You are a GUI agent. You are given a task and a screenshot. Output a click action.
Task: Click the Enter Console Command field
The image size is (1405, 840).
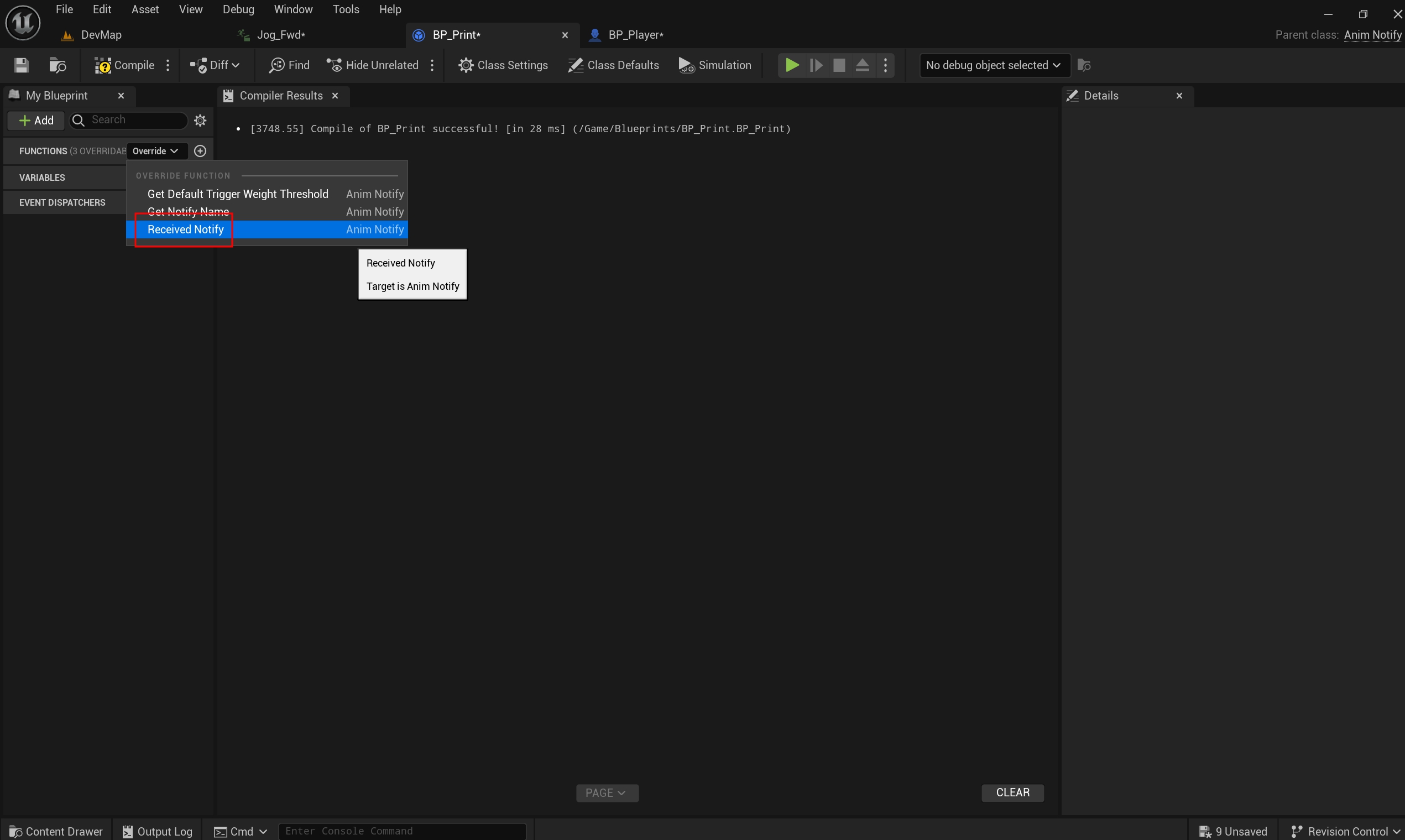(x=402, y=831)
